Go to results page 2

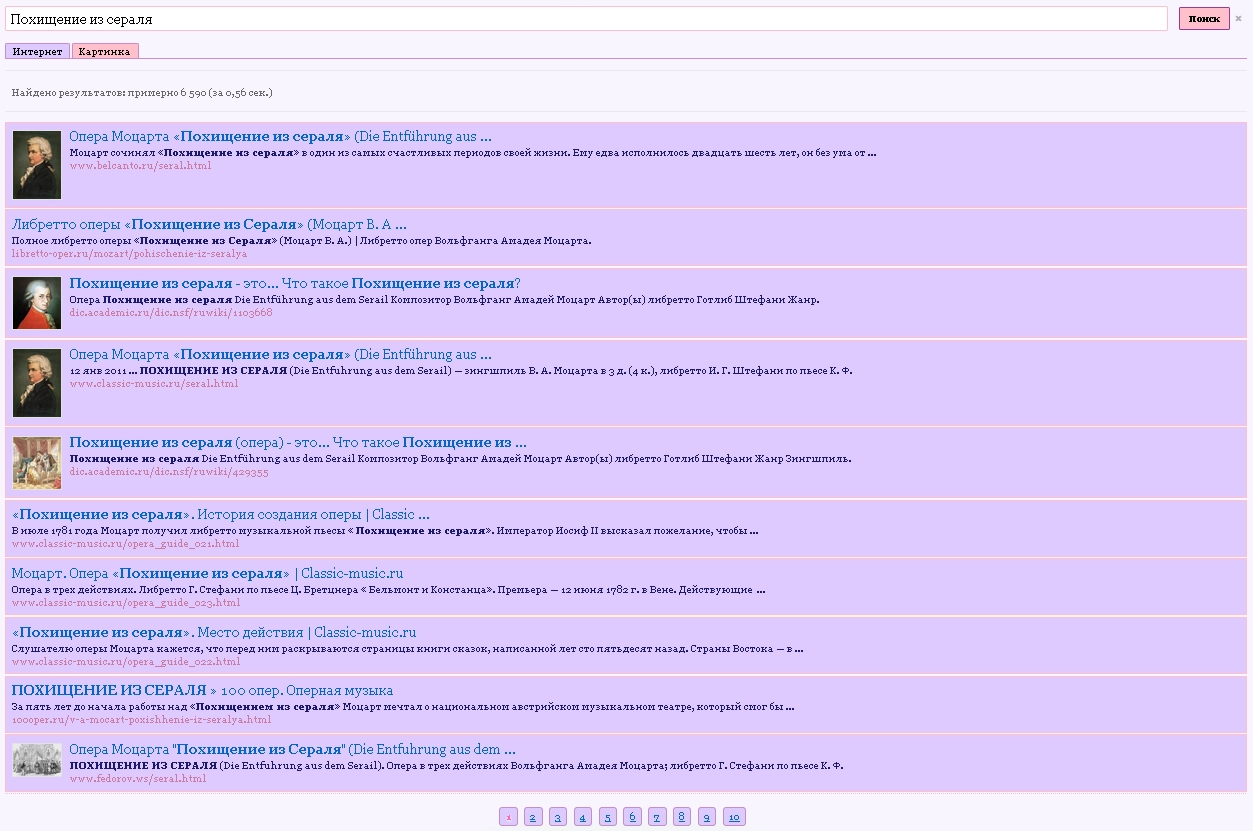click(x=533, y=817)
